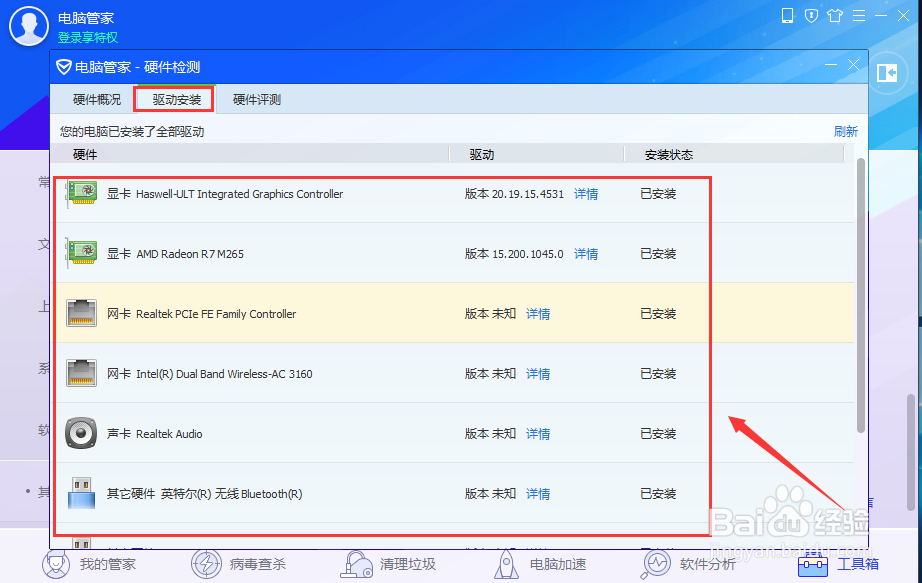Click the AMD Radeon R7 M265 card icon
The width and height of the screenshot is (922, 583).
pyautogui.click(x=82, y=252)
